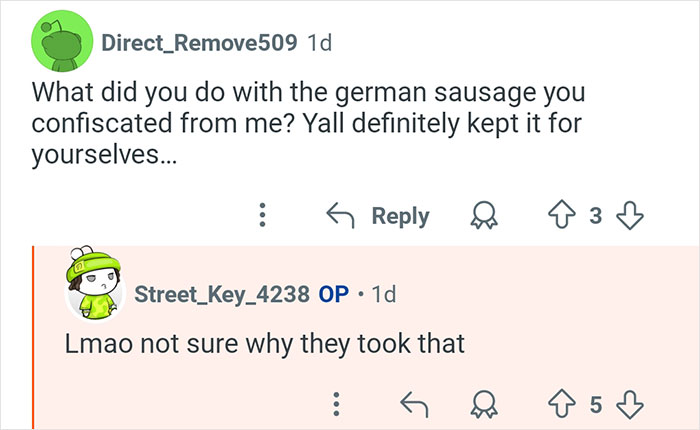Viewport: 700px width, 430px height.
Task: Click the German sausage comment text
Action: tap(300, 128)
